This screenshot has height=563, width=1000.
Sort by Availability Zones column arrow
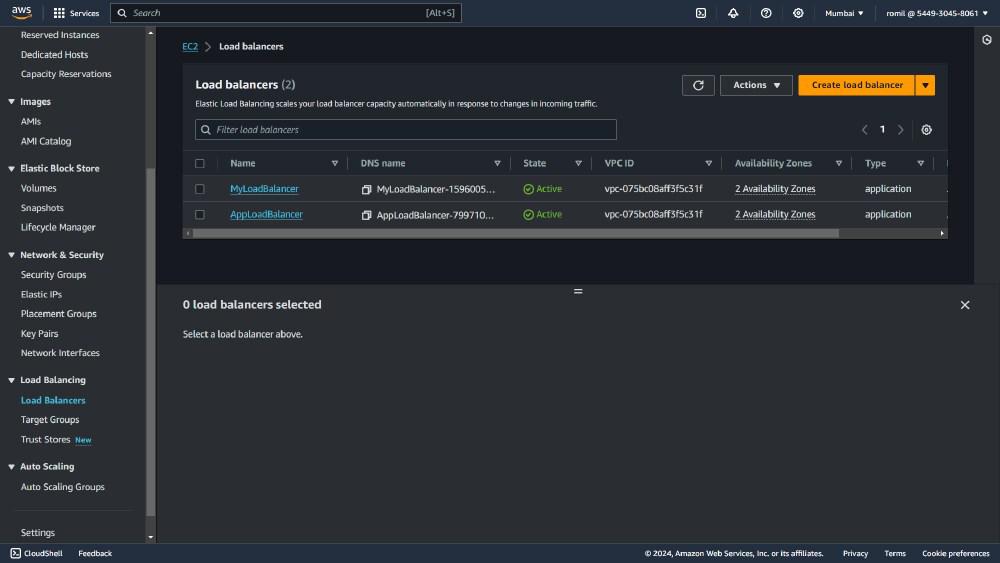[839, 163]
